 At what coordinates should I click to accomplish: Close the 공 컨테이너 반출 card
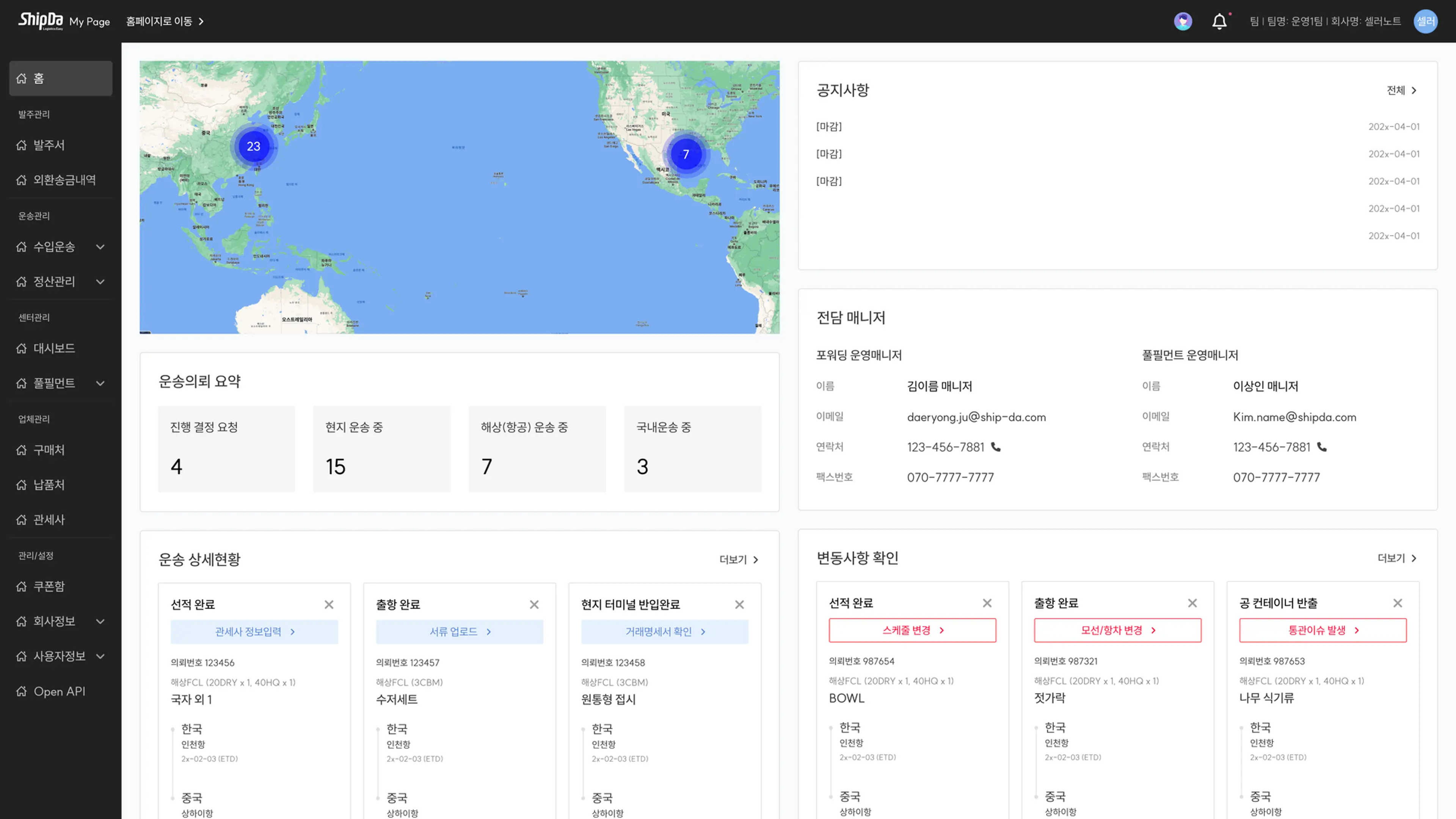click(1398, 603)
